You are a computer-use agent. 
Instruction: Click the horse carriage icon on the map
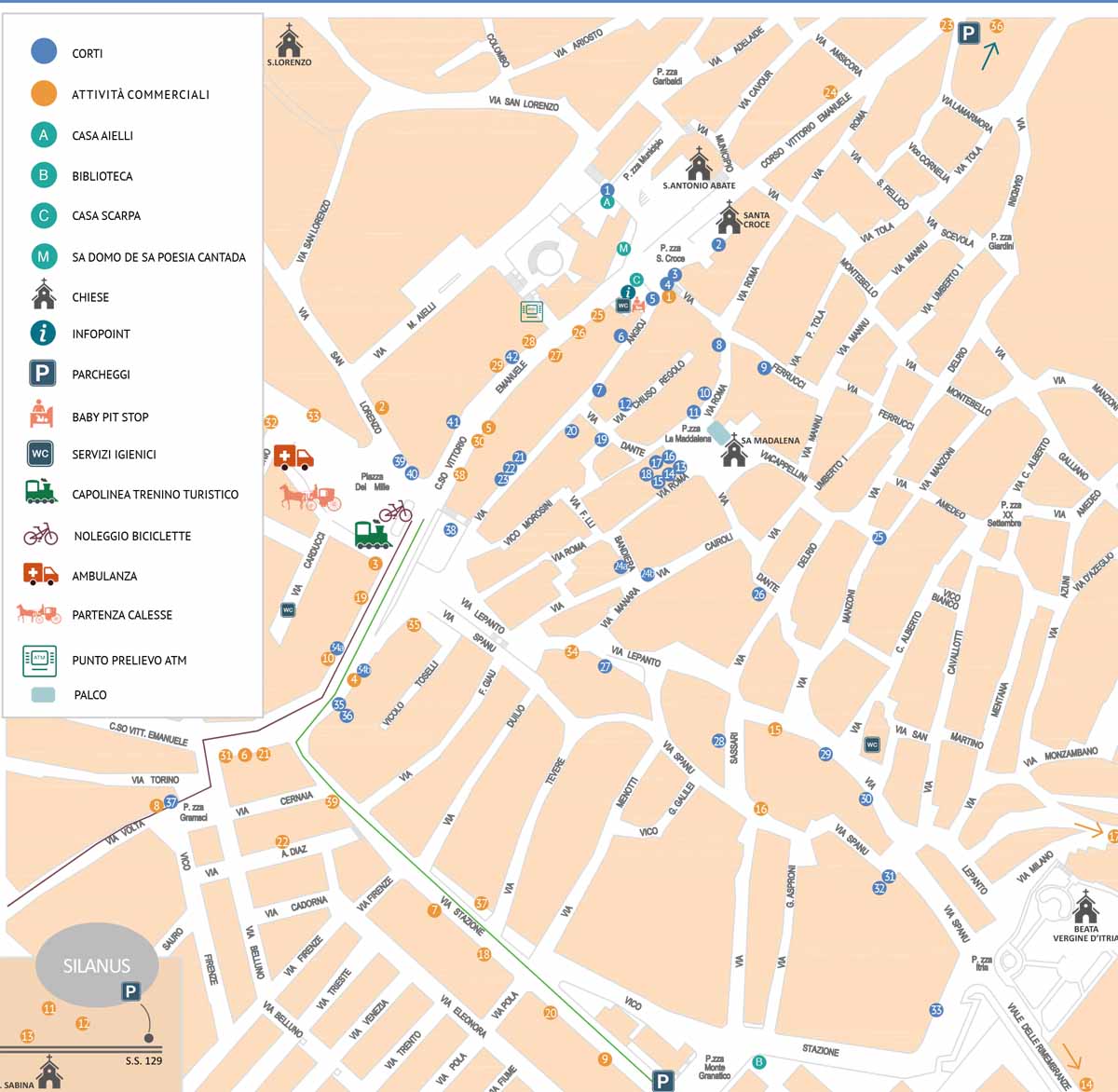coord(310,497)
